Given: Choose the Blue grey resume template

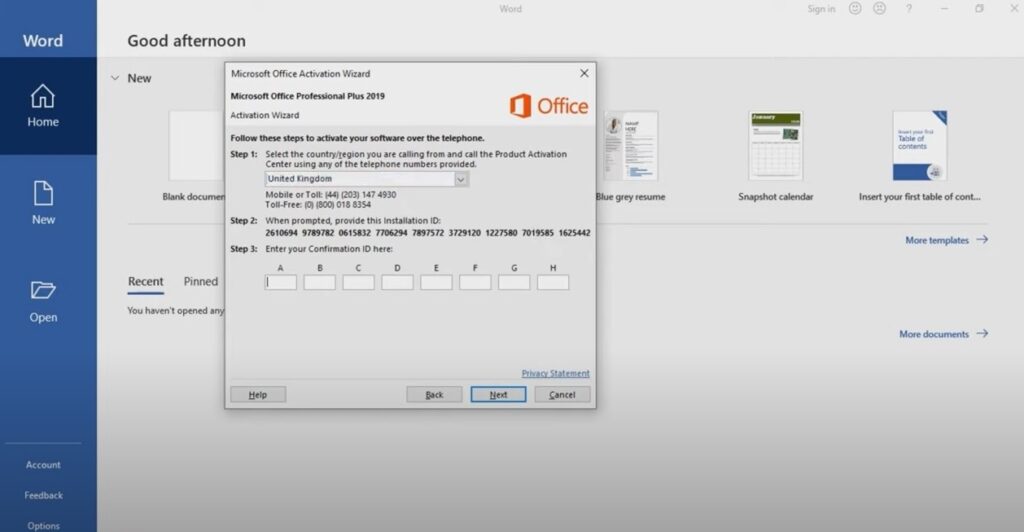Looking at the screenshot, I should [x=631, y=146].
